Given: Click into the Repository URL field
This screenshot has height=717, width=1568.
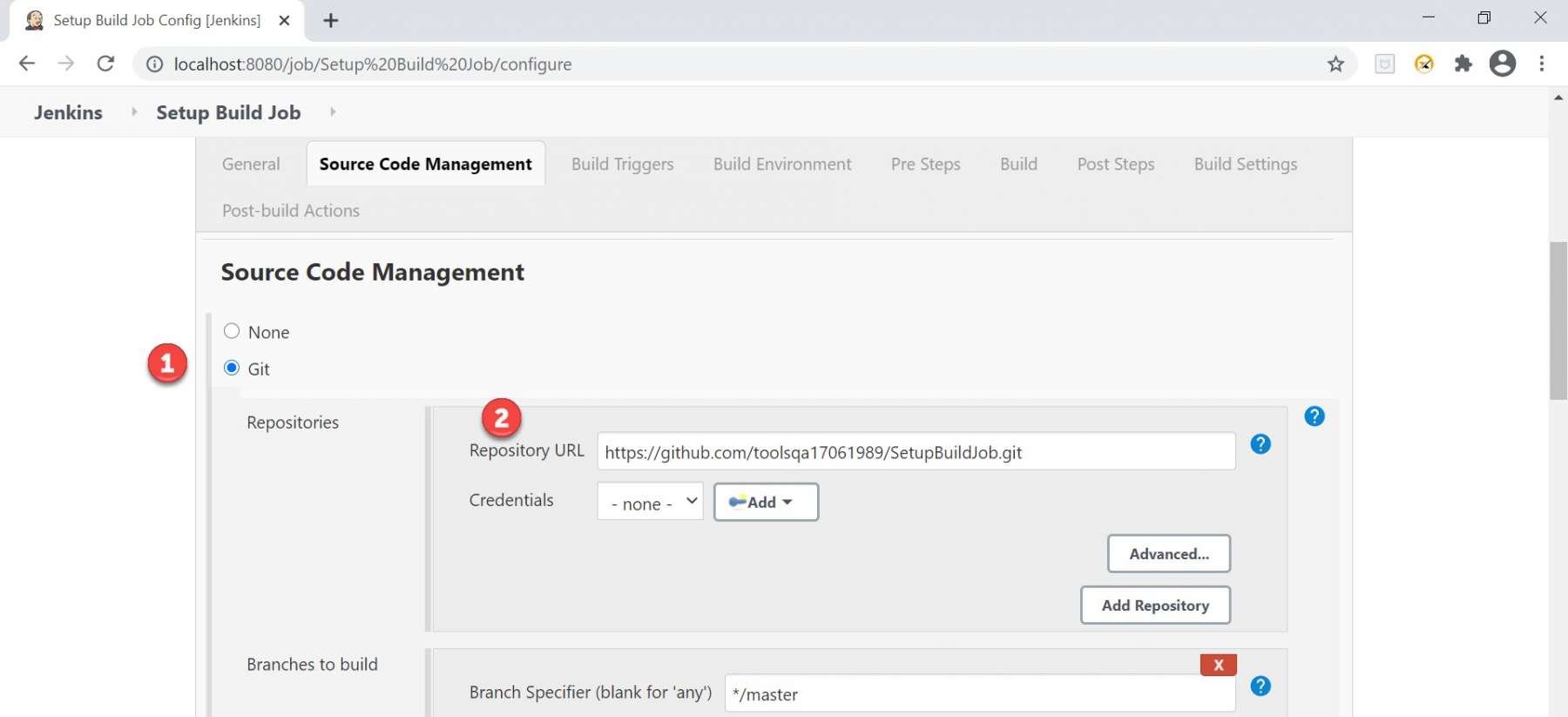Looking at the screenshot, I should point(916,451).
